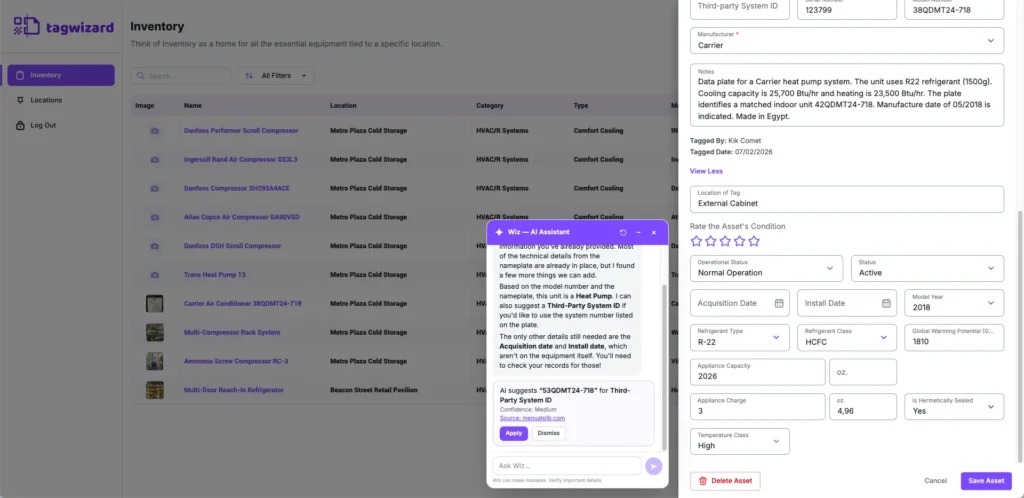Rate asset condition four stars
This screenshot has width=1024, height=498.
739,241
